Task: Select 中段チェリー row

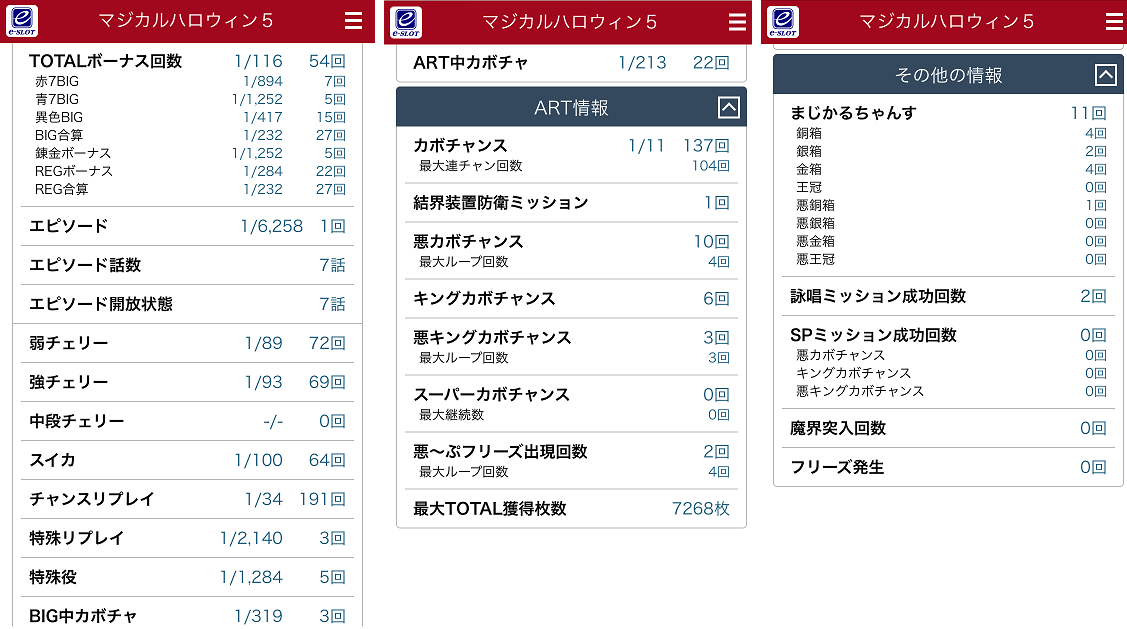Action: 187,421
